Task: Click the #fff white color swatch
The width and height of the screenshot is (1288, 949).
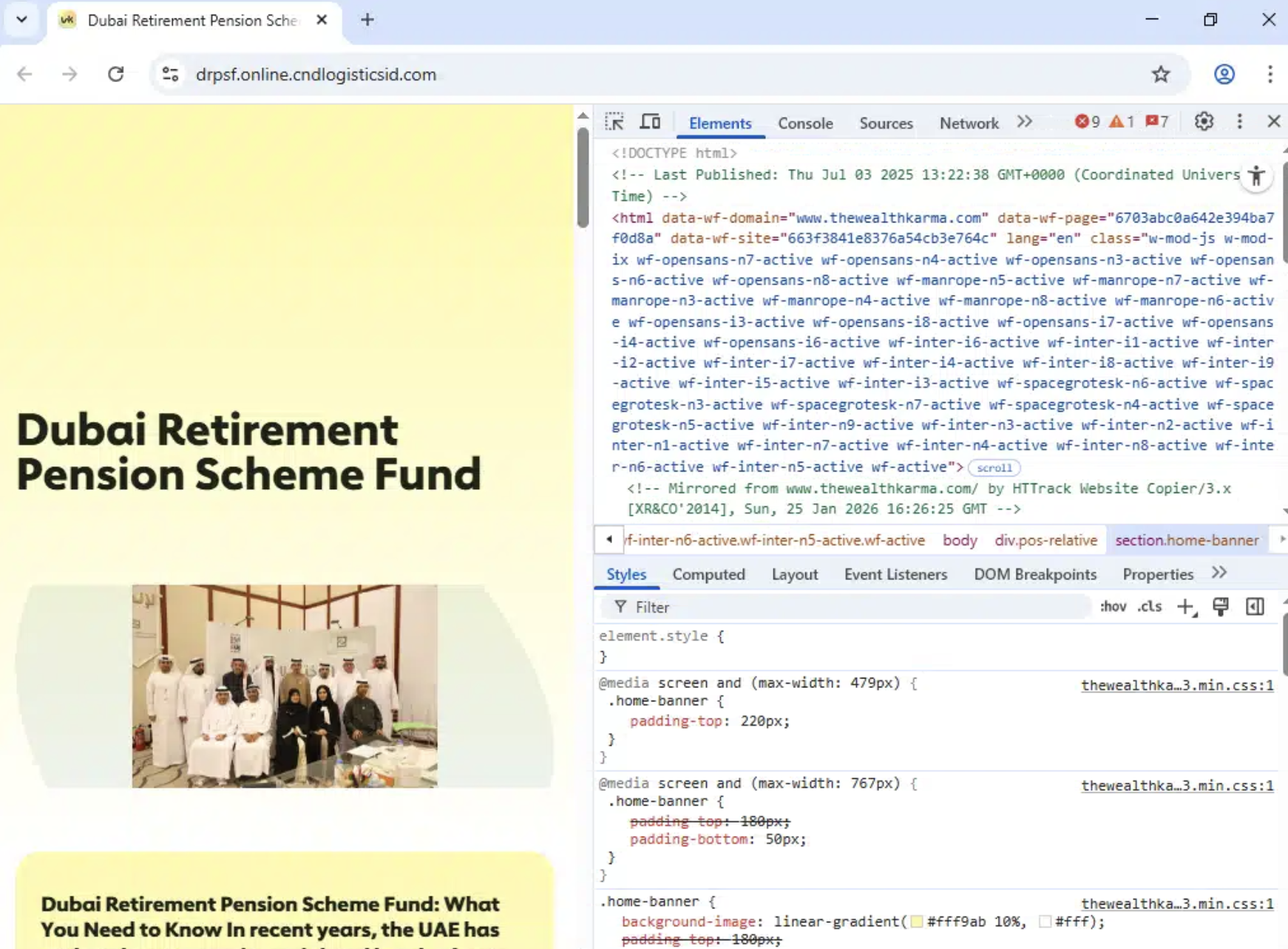Action: click(x=1045, y=922)
